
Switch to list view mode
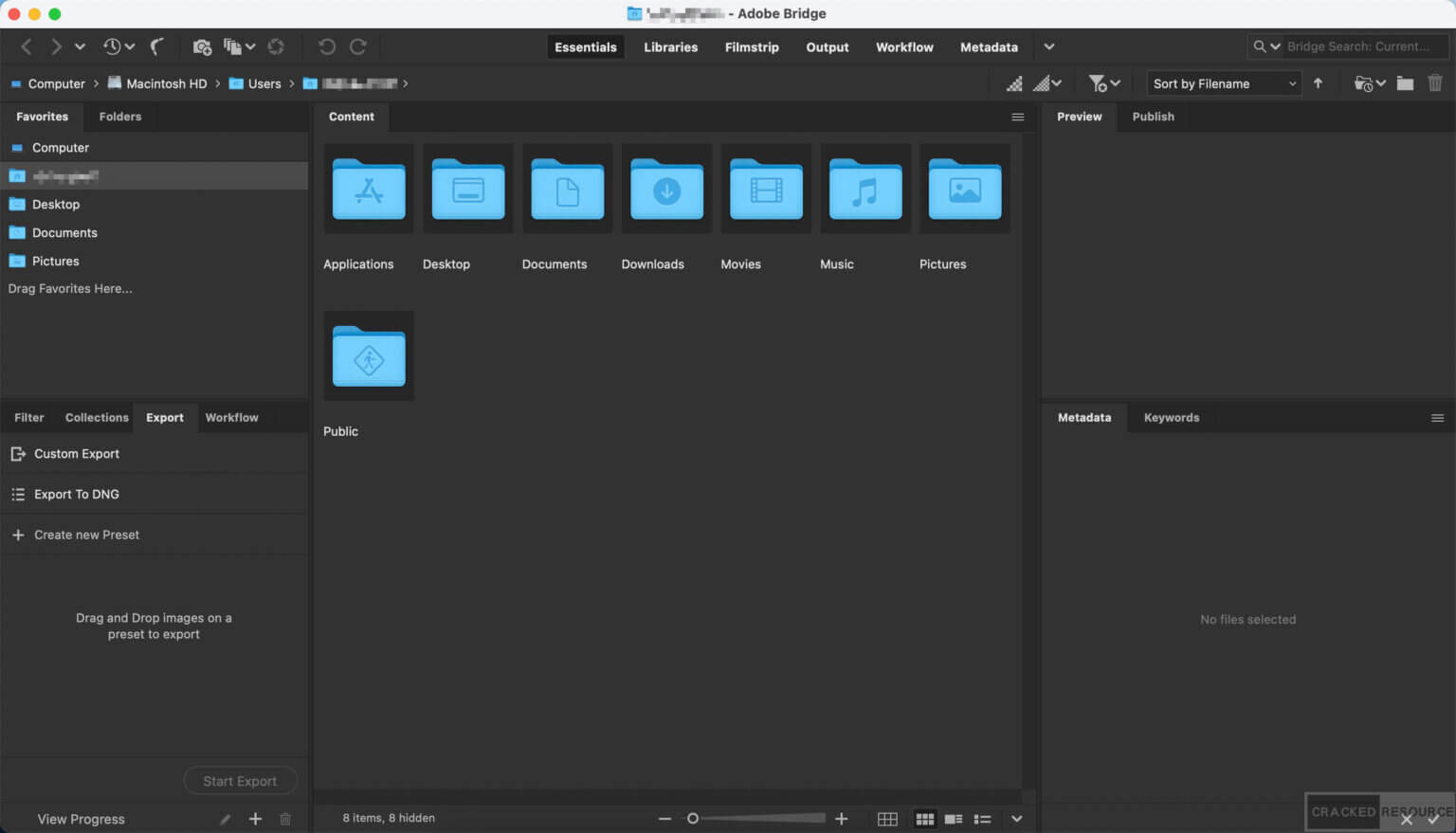click(x=982, y=818)
